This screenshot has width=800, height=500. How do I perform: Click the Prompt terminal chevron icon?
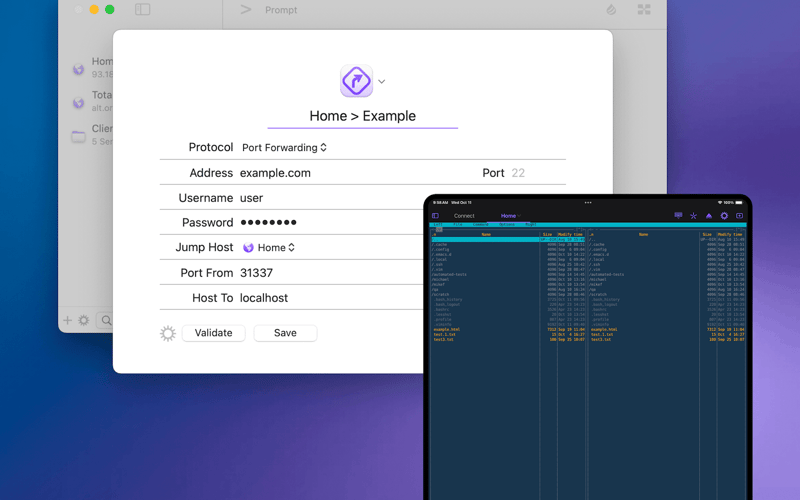pyautogui.click(x=246, y=10)
